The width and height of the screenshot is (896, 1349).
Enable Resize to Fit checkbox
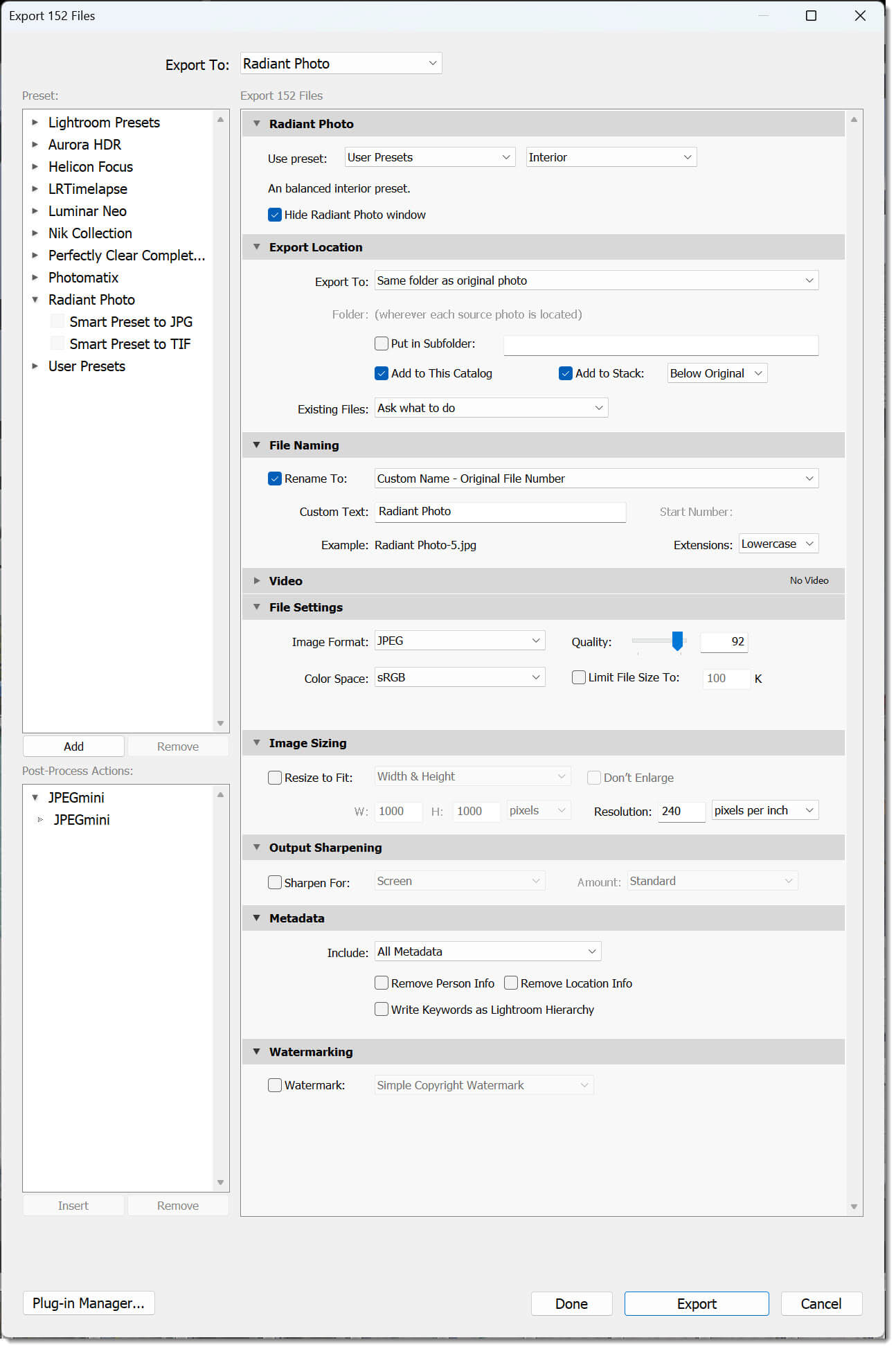point(275,778)
